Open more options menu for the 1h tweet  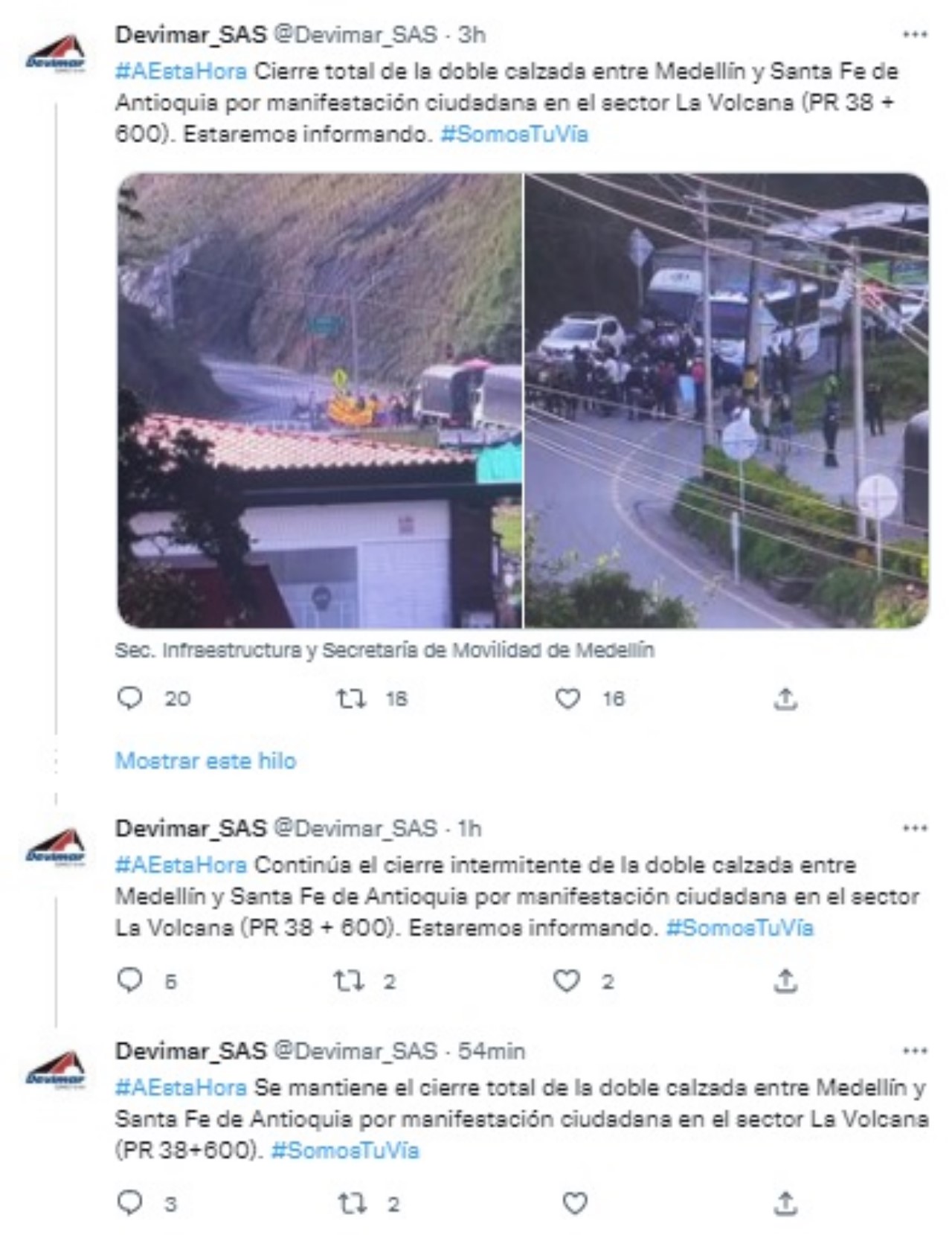click(x=915, y=828)
